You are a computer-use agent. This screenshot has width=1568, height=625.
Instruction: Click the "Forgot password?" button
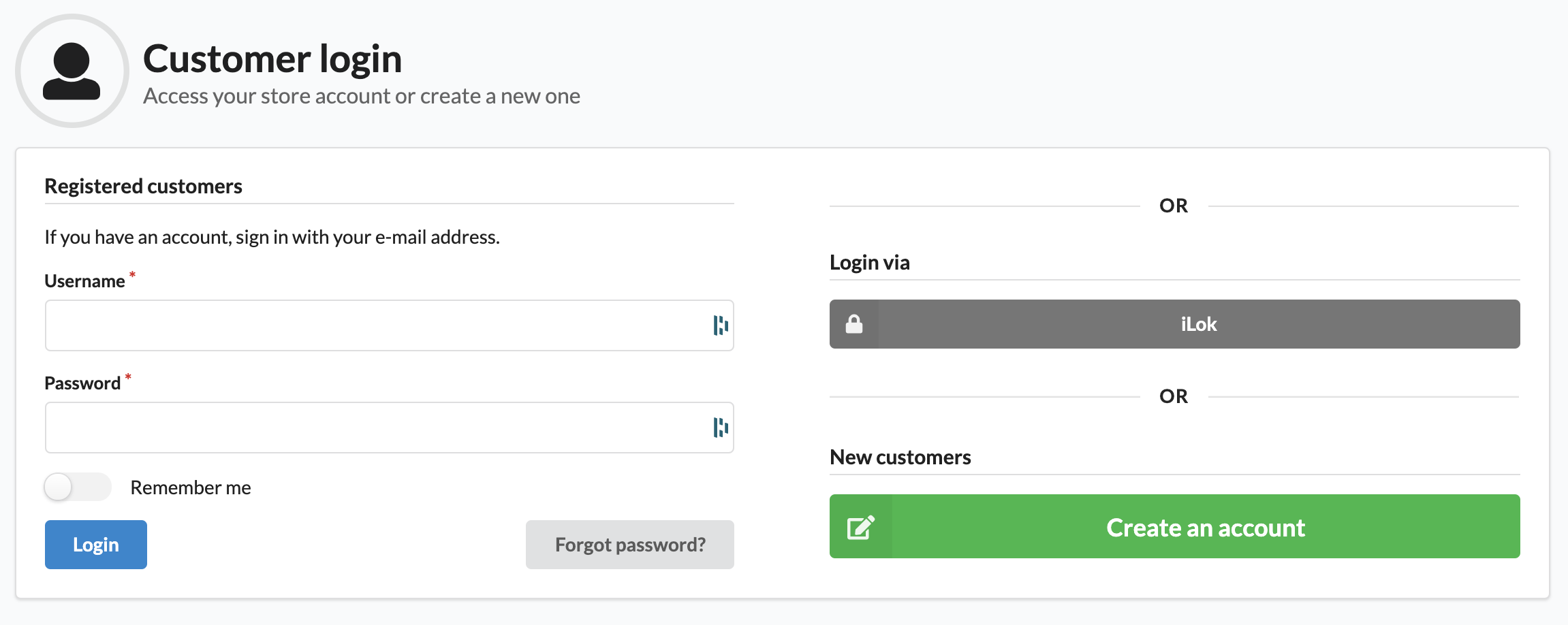[629, 545]
